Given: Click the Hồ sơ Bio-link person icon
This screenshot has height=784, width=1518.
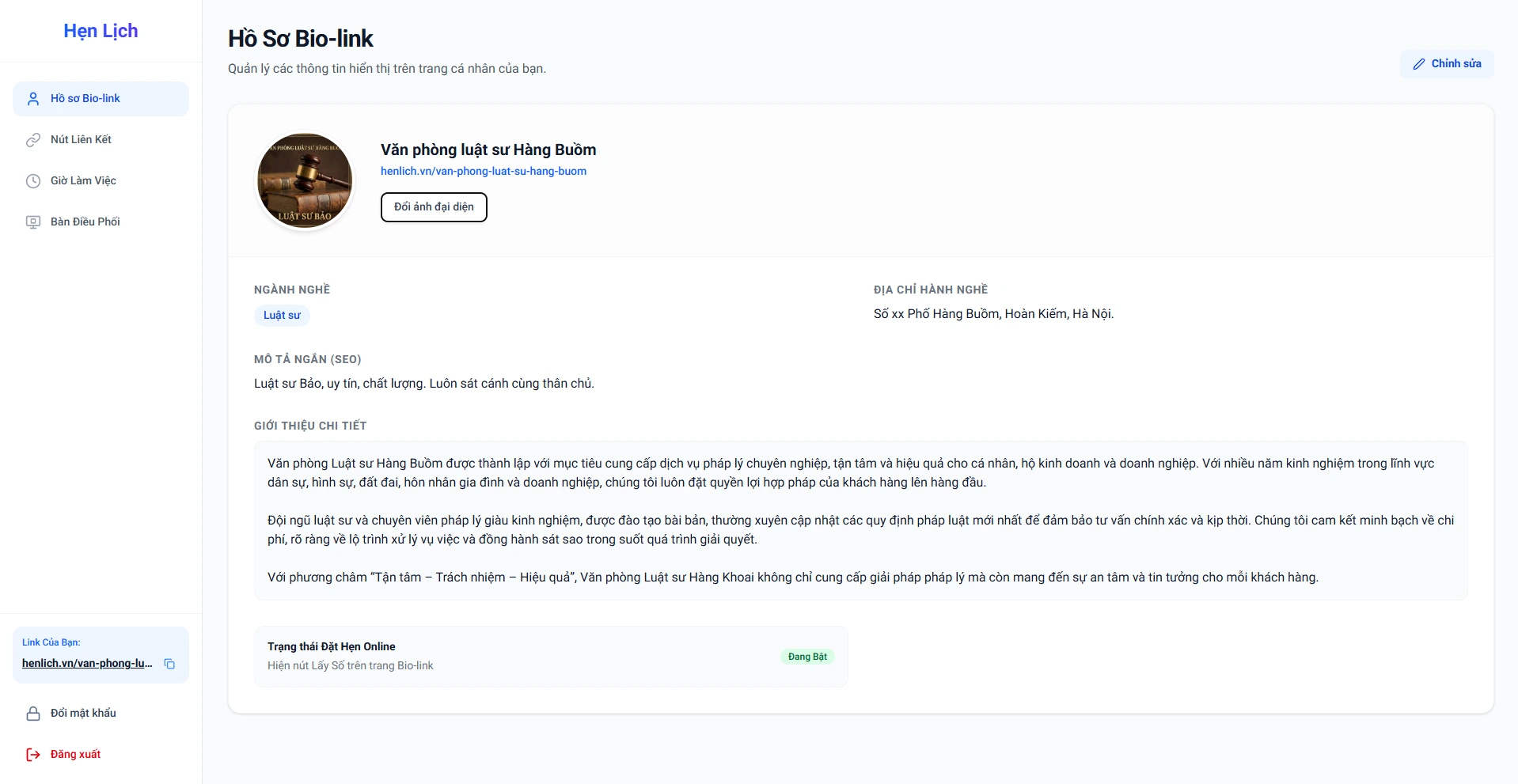Looking at the screenshot, I should pyautogui.click(x=33, y=99).
